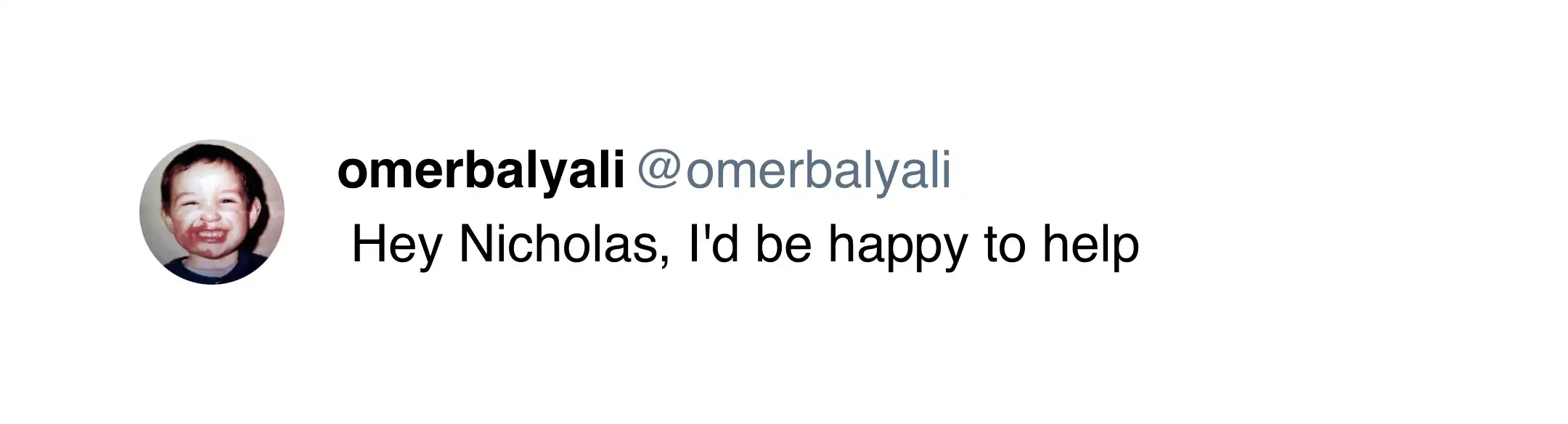Image resolution: width=1568 pixels, height=424 pixels.
Task: Click the word "happy" in the message
Action: pyautogui.click(x=897, y=245)
